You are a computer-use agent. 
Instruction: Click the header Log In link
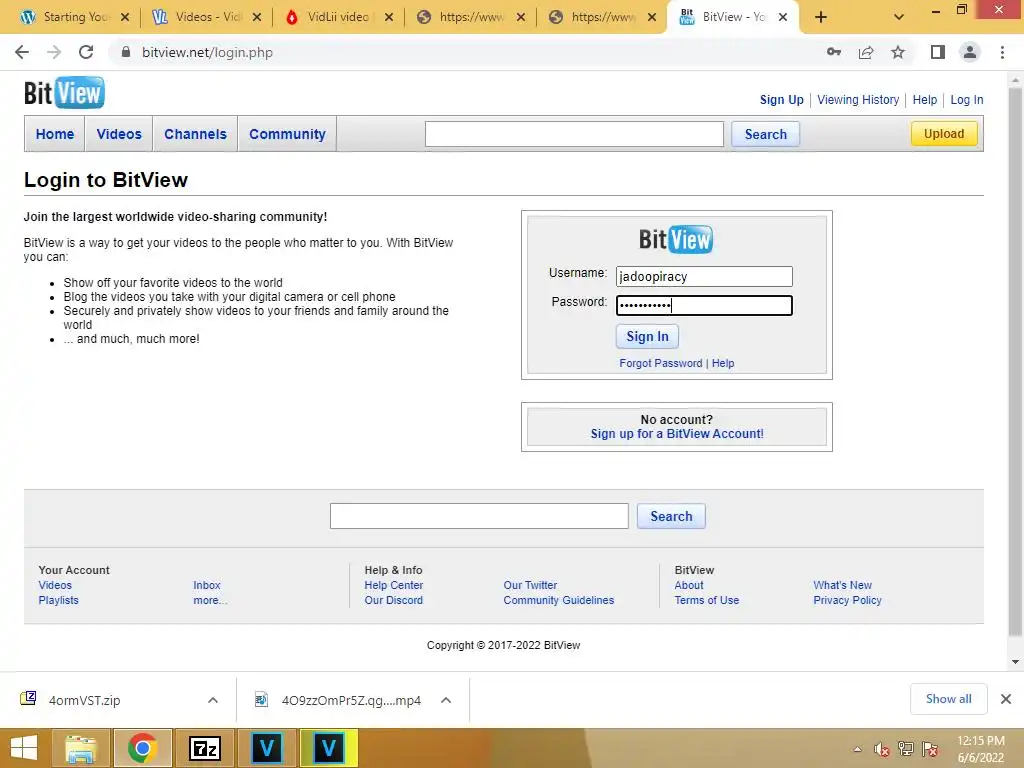(x=967, y=100)
